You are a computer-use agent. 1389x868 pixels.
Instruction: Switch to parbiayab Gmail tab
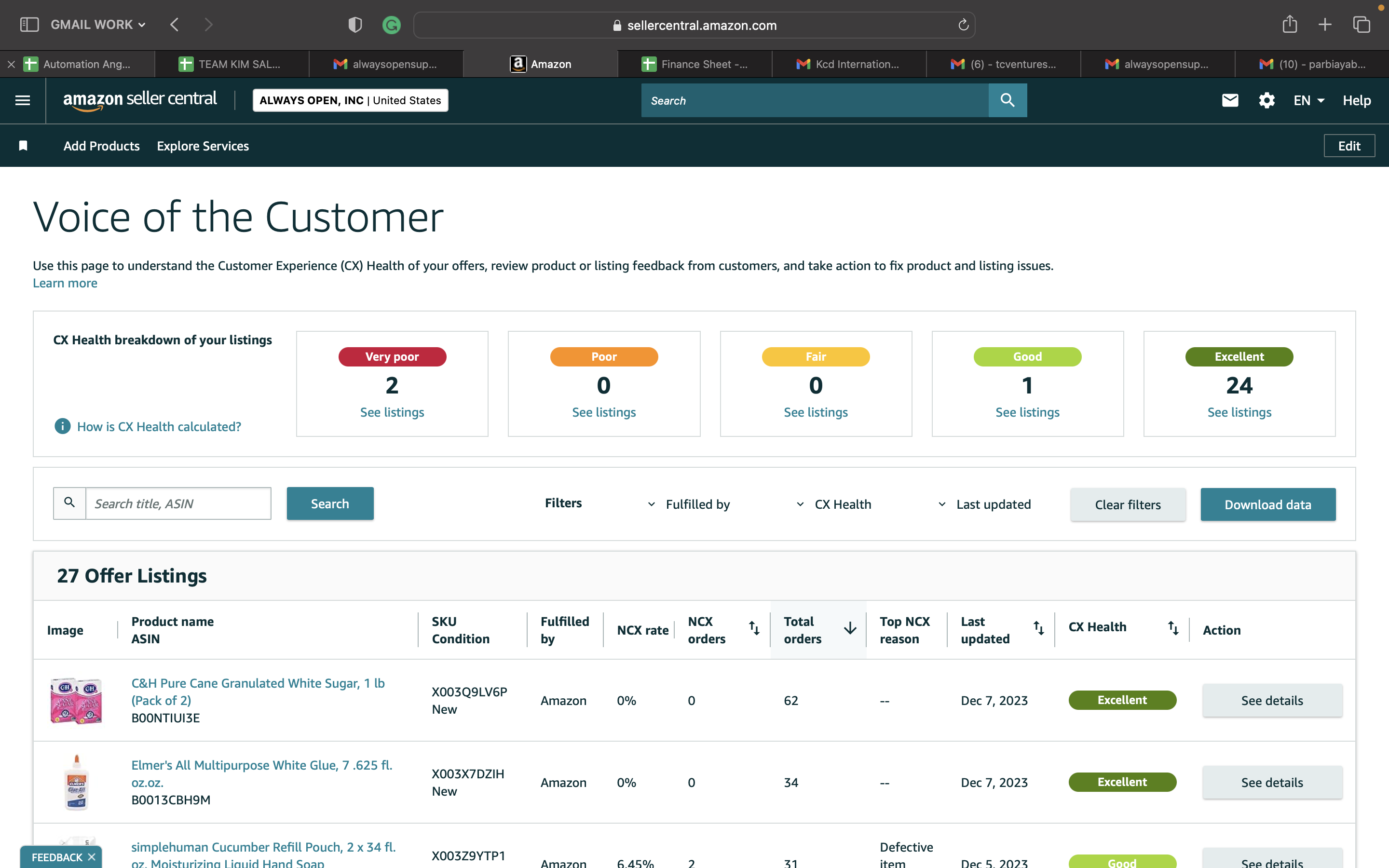click(x=1312, y=64)
